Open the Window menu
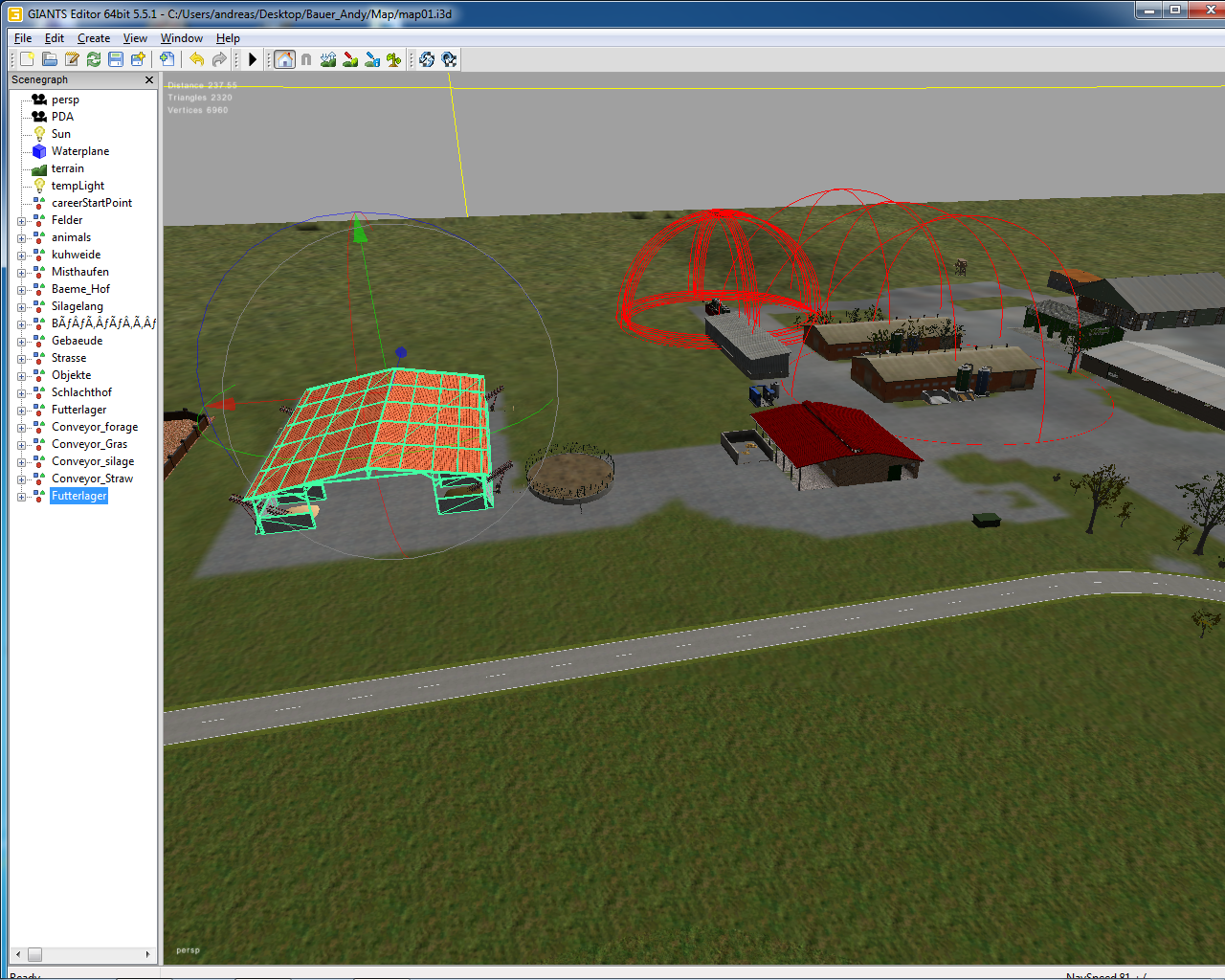1225x980 pixels. [182, 38]
